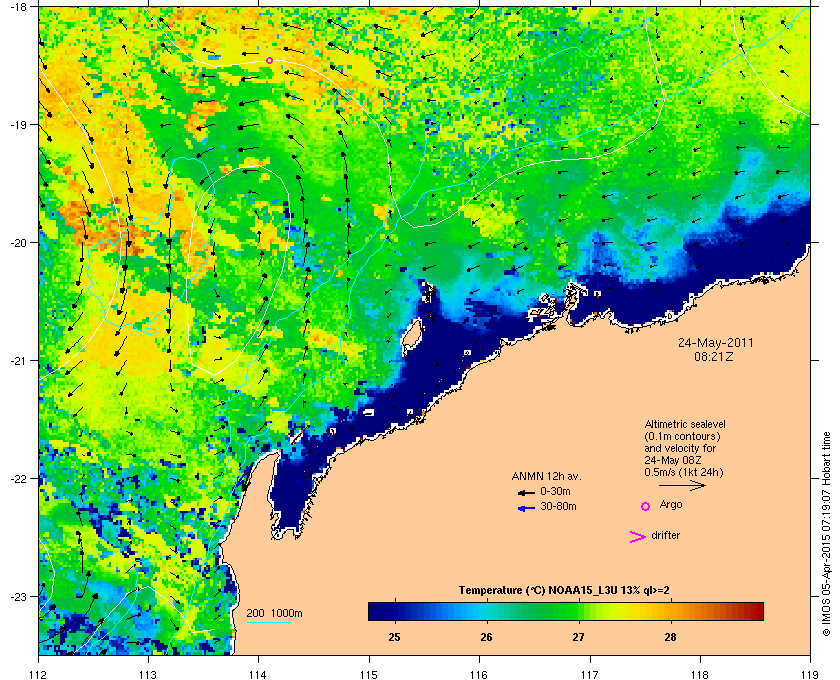
Task: Click the blue 30-80m legend arrow
Action: [x=527, y=508]
